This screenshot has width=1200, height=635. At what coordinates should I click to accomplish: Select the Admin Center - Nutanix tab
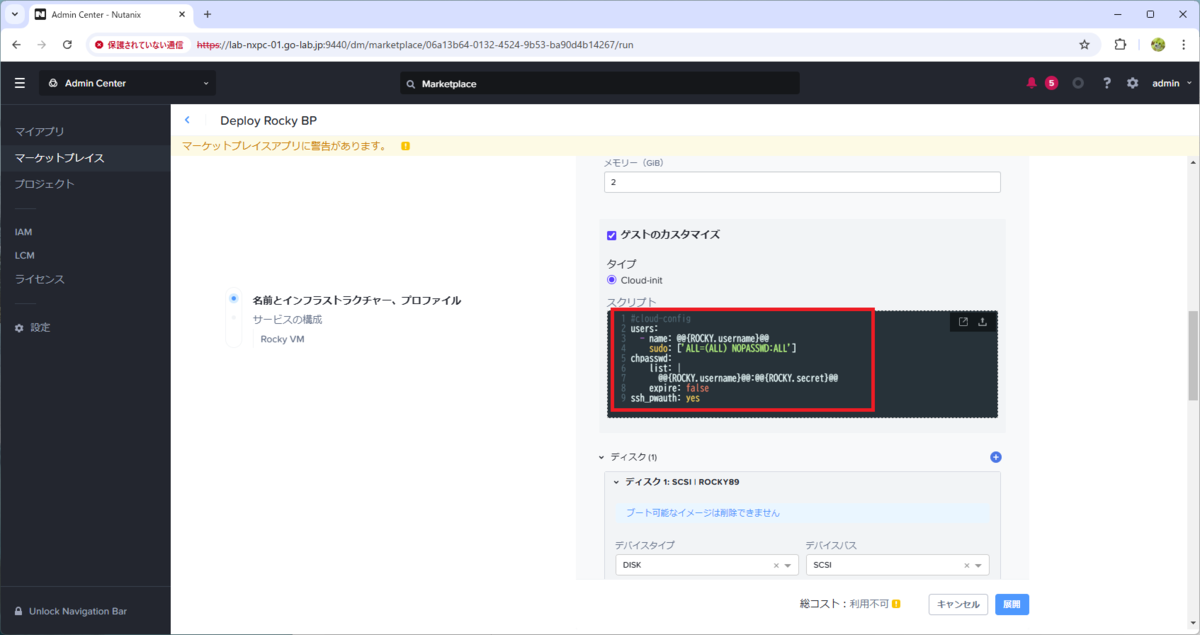point(110,15)
